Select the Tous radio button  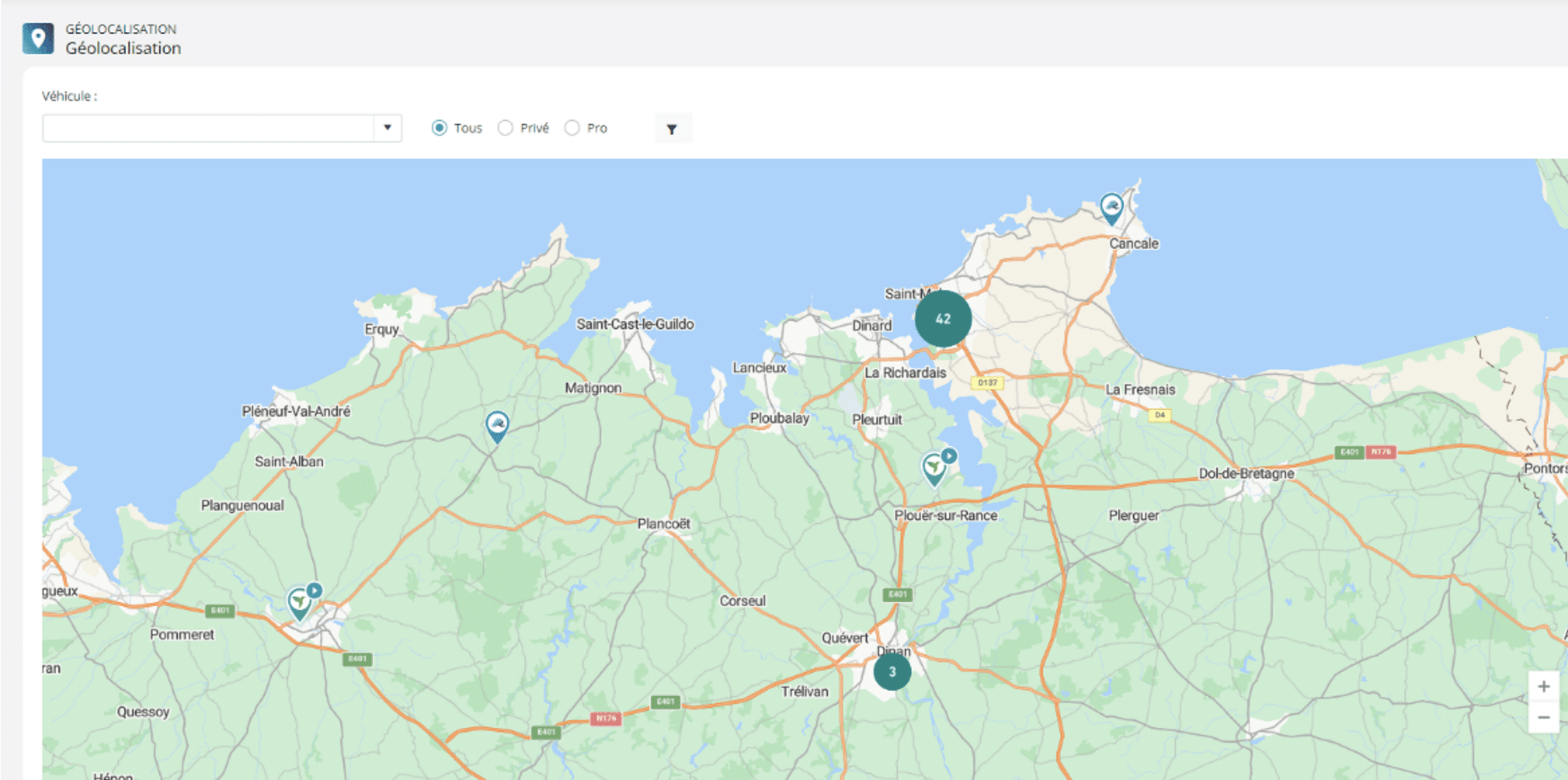439,128
